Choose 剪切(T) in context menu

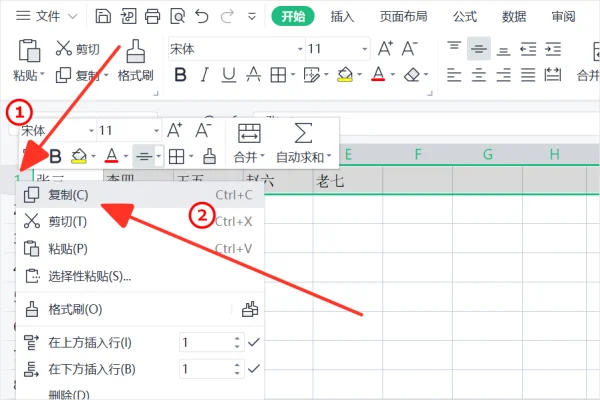140,222
